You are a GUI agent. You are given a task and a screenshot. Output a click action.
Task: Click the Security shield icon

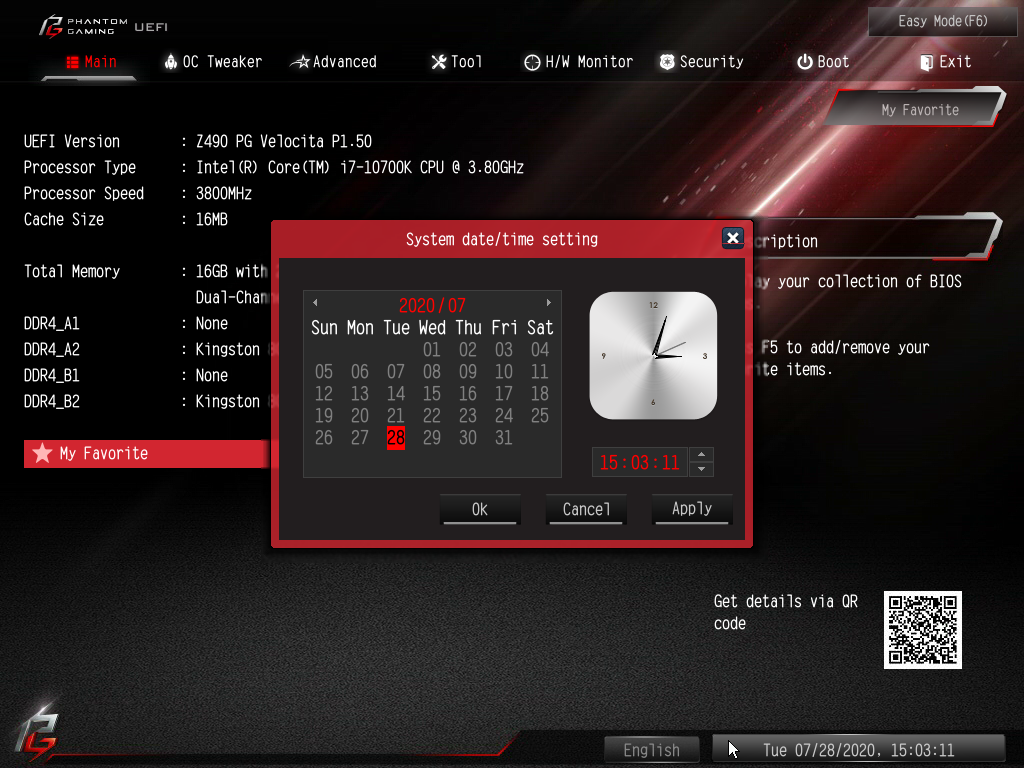pyautogui.click(x=667, y=62)
